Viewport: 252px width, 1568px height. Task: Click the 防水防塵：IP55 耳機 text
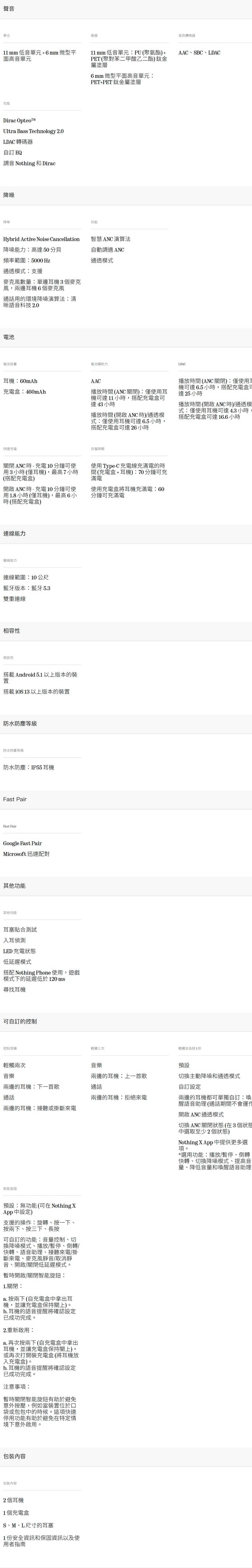[29, 767]
